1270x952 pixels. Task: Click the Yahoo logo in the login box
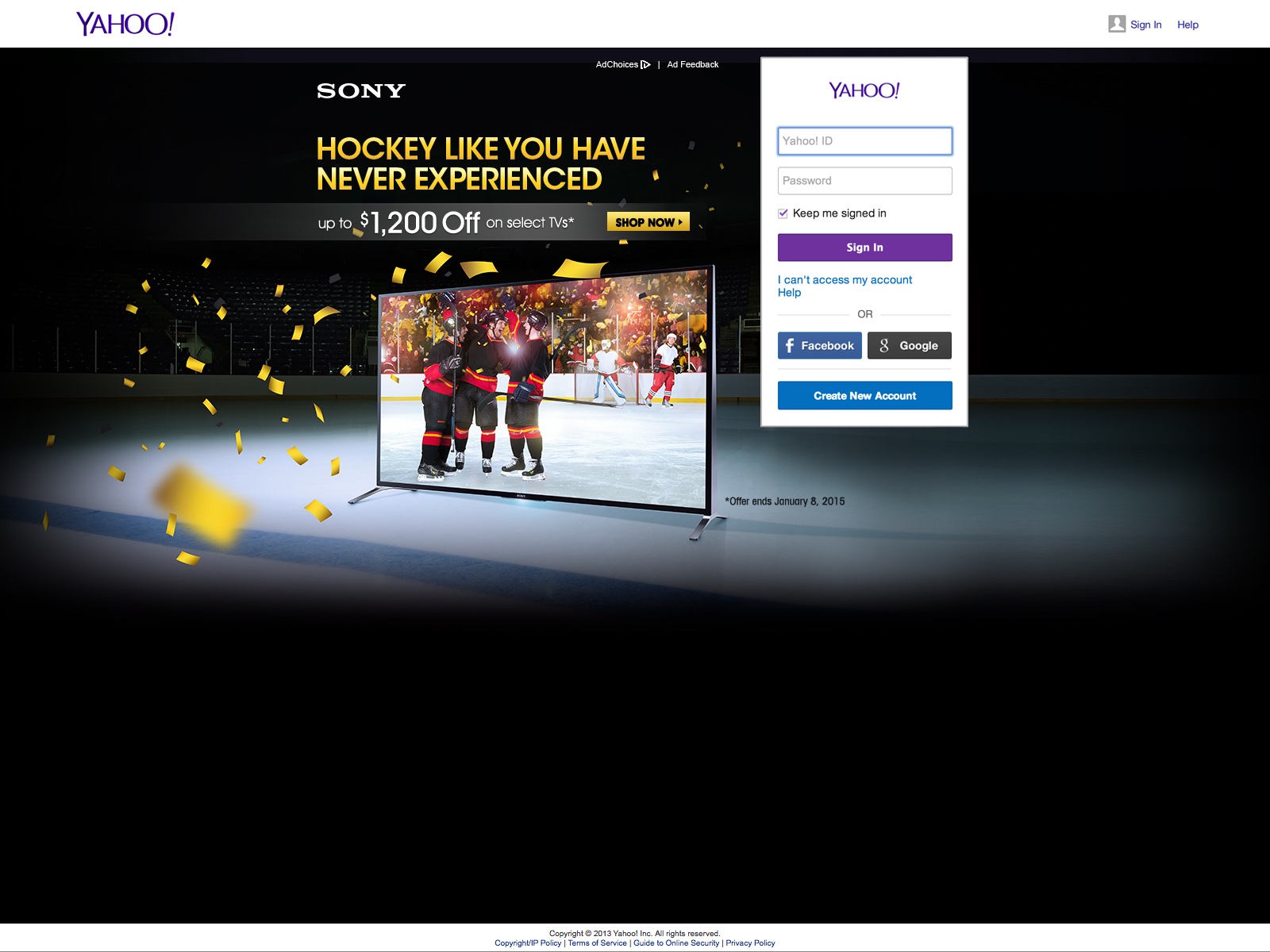click(x=864, y=90)
